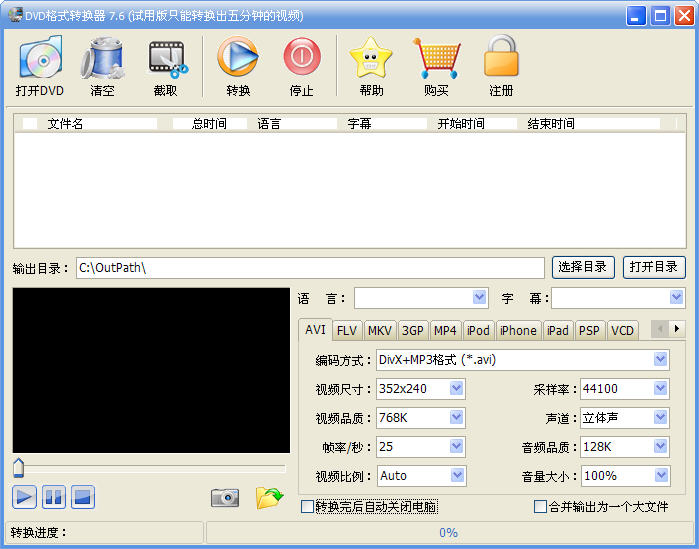This screenshot has width=699, height=549.
Task: Enable 转换完后自动关闭电脑 checkbox
Action: (x=307, y=507)
